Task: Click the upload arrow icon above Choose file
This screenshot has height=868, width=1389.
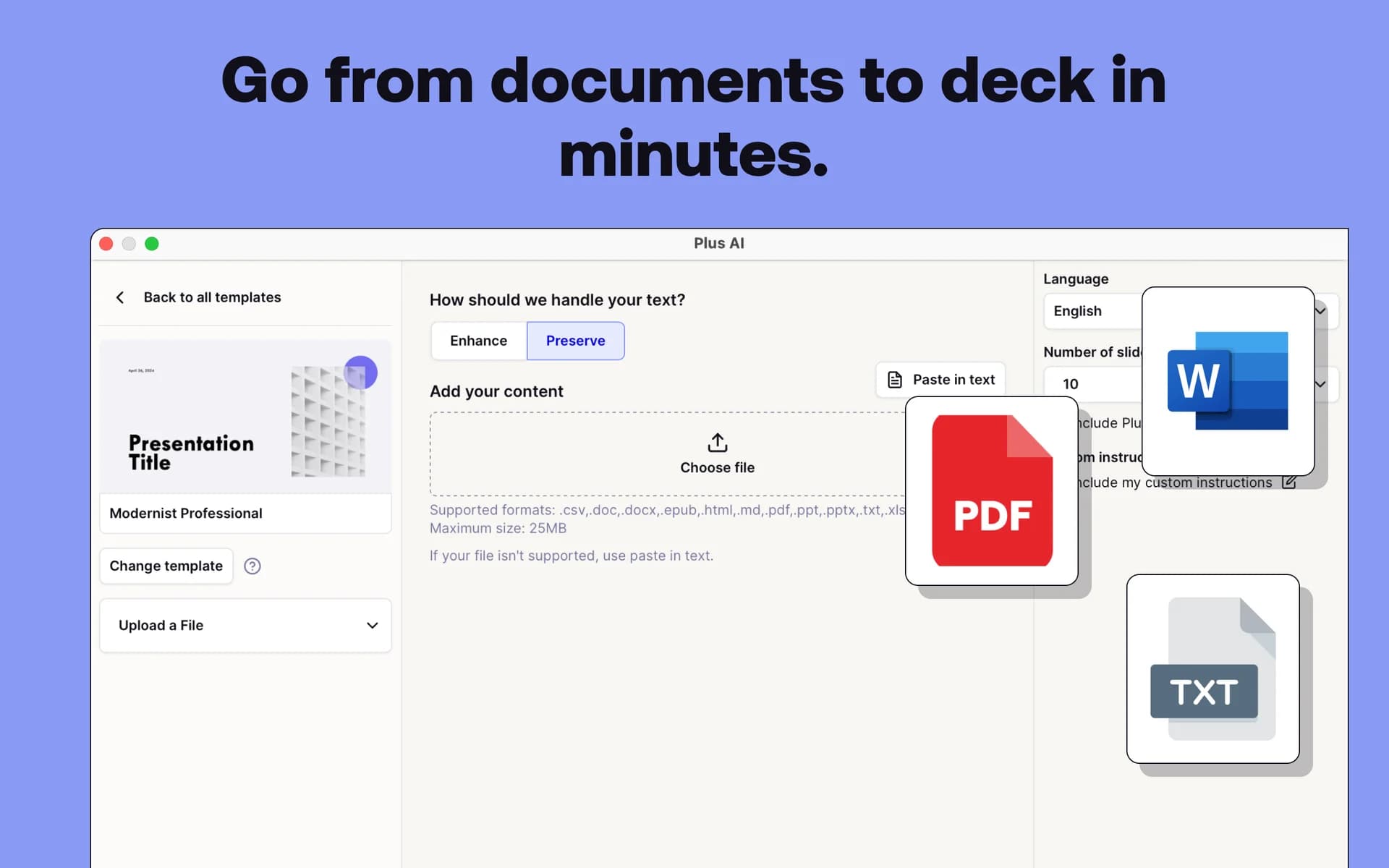Action: coord(717,442)
